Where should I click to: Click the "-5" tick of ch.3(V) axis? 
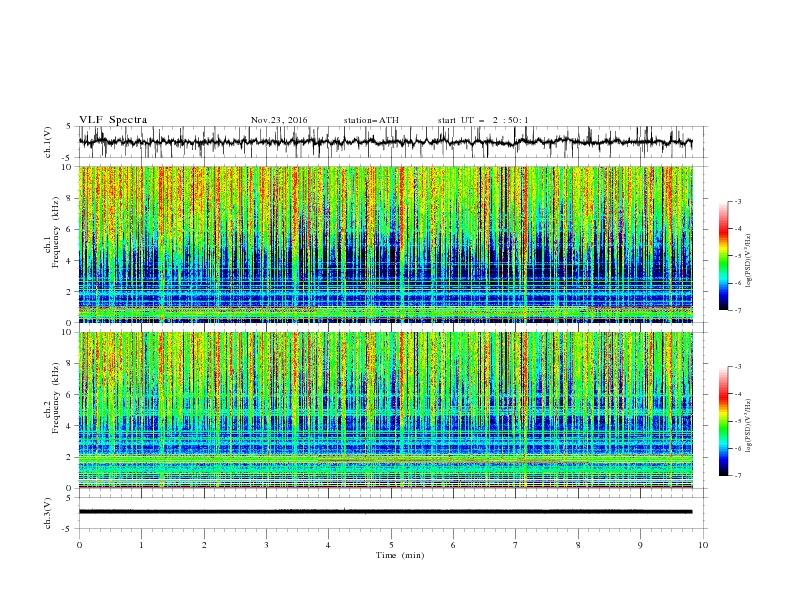pyautogui.click(x=68, y=529)
